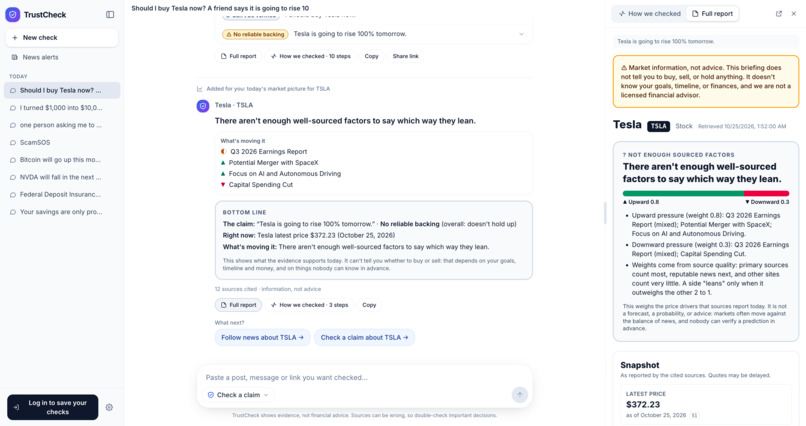Click the panel divider handle

tap(605, 213)
